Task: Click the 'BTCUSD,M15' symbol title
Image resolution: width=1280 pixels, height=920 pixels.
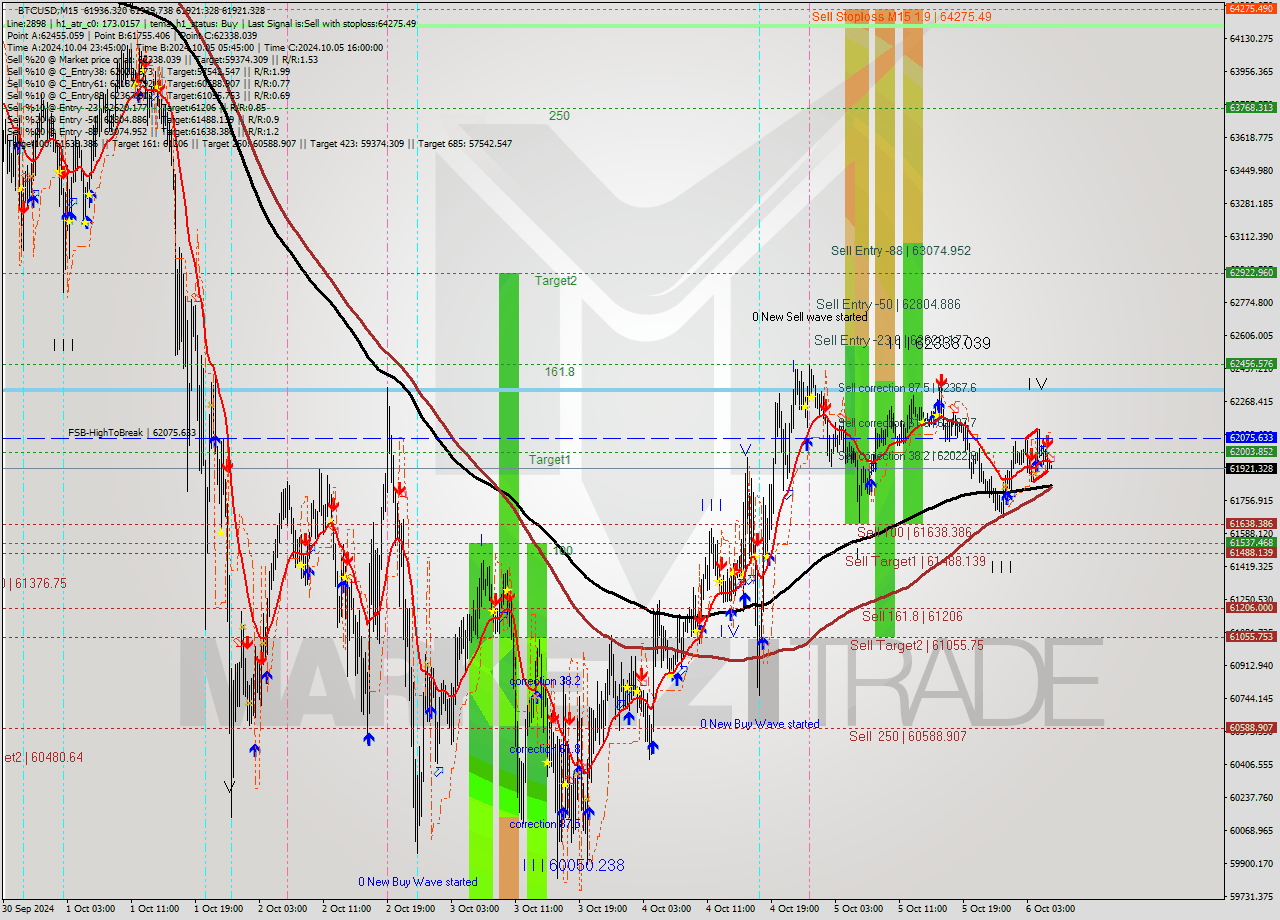Action: click(48, 10)
